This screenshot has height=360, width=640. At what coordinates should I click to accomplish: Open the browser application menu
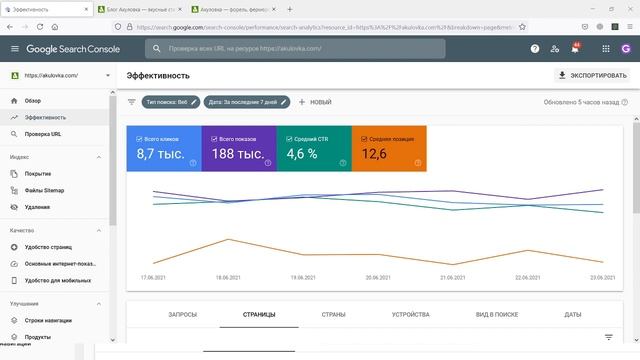pos(630,27)
